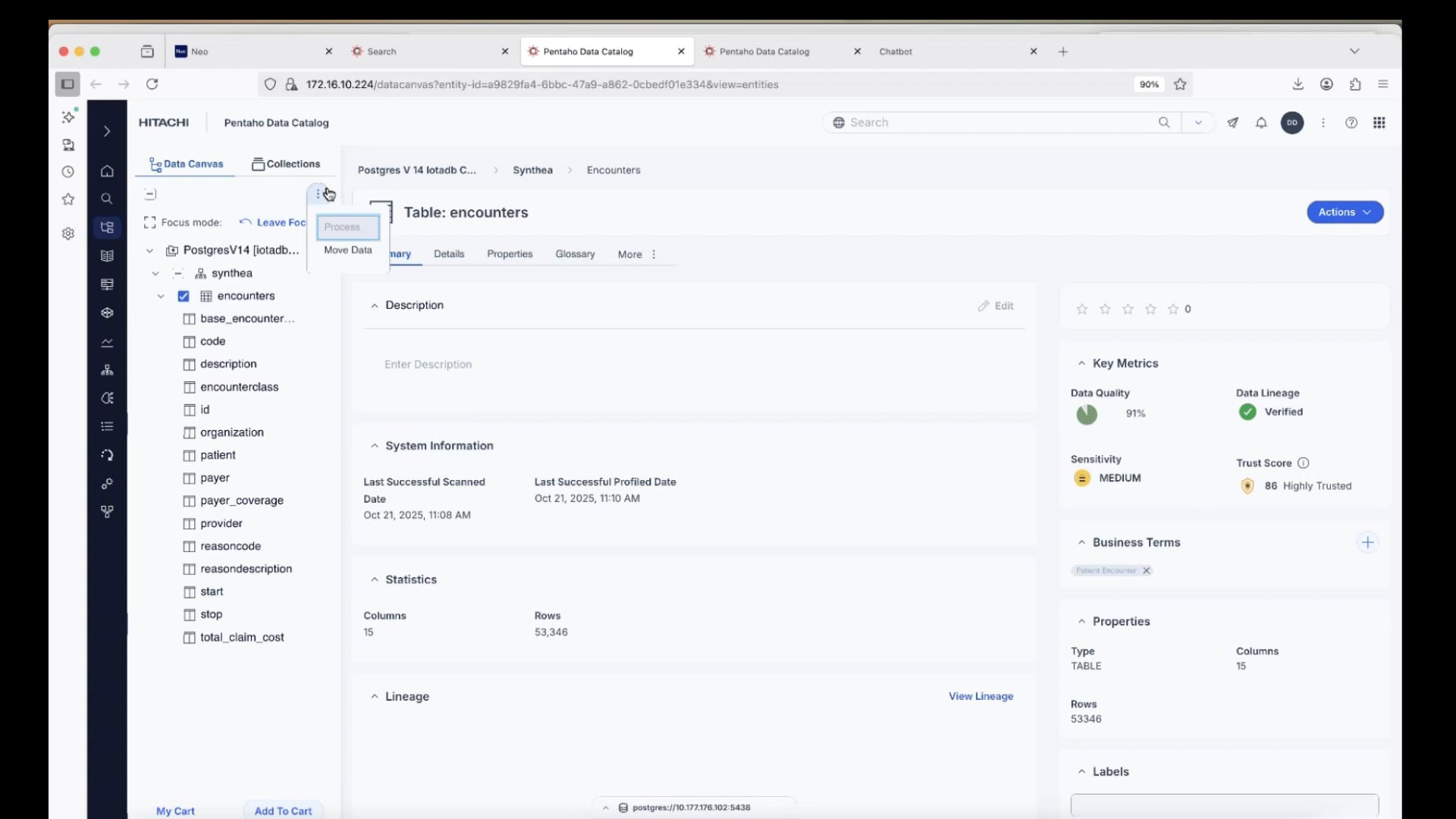Rate with the fifth star
The image size is (1456, 819).
click(1173, 309)
